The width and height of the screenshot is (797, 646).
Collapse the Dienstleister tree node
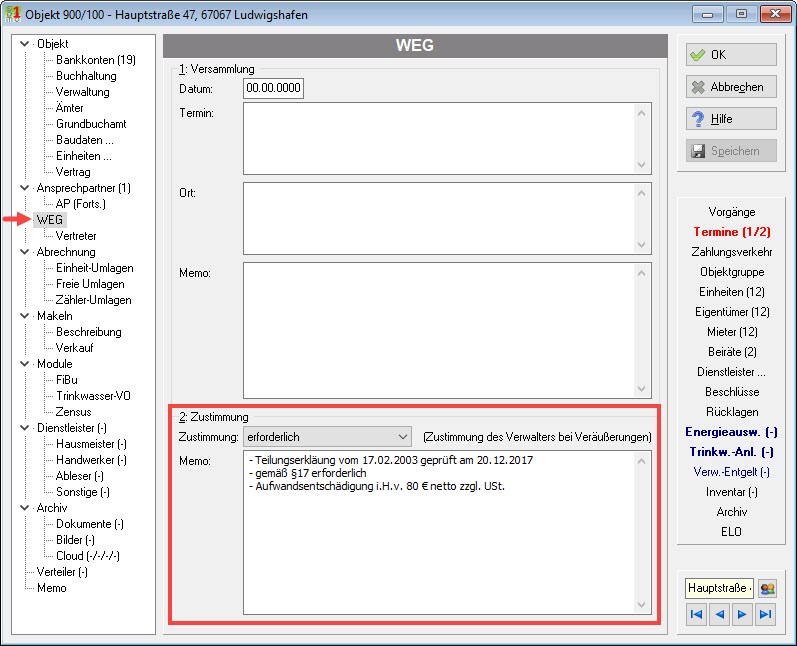pyautogui.click(x=24, y=427)
